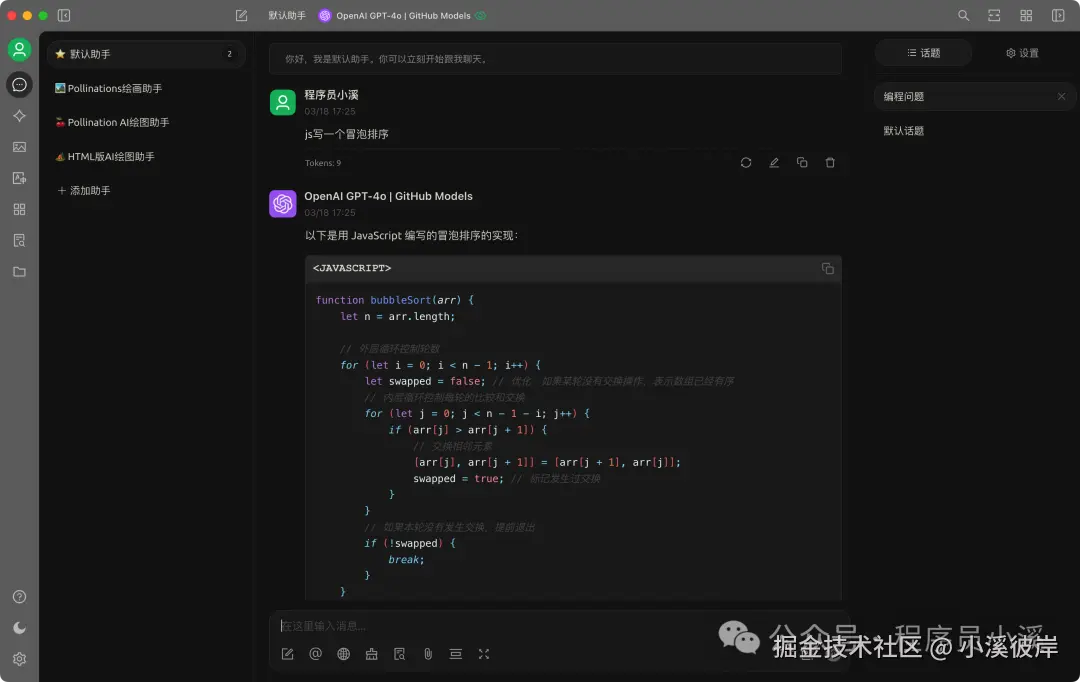This screenshot has height=682, width=1080.
Task: Click the 程序员小溪 user avatar in chat
Action: point(282,102)
